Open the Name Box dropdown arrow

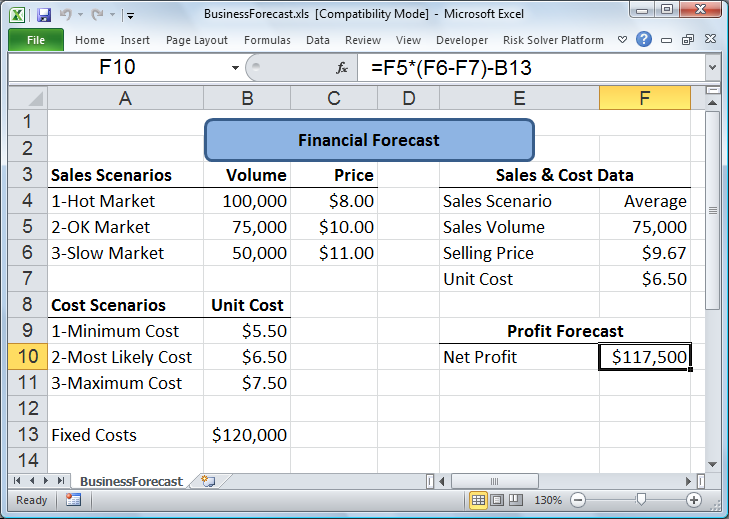236,68
